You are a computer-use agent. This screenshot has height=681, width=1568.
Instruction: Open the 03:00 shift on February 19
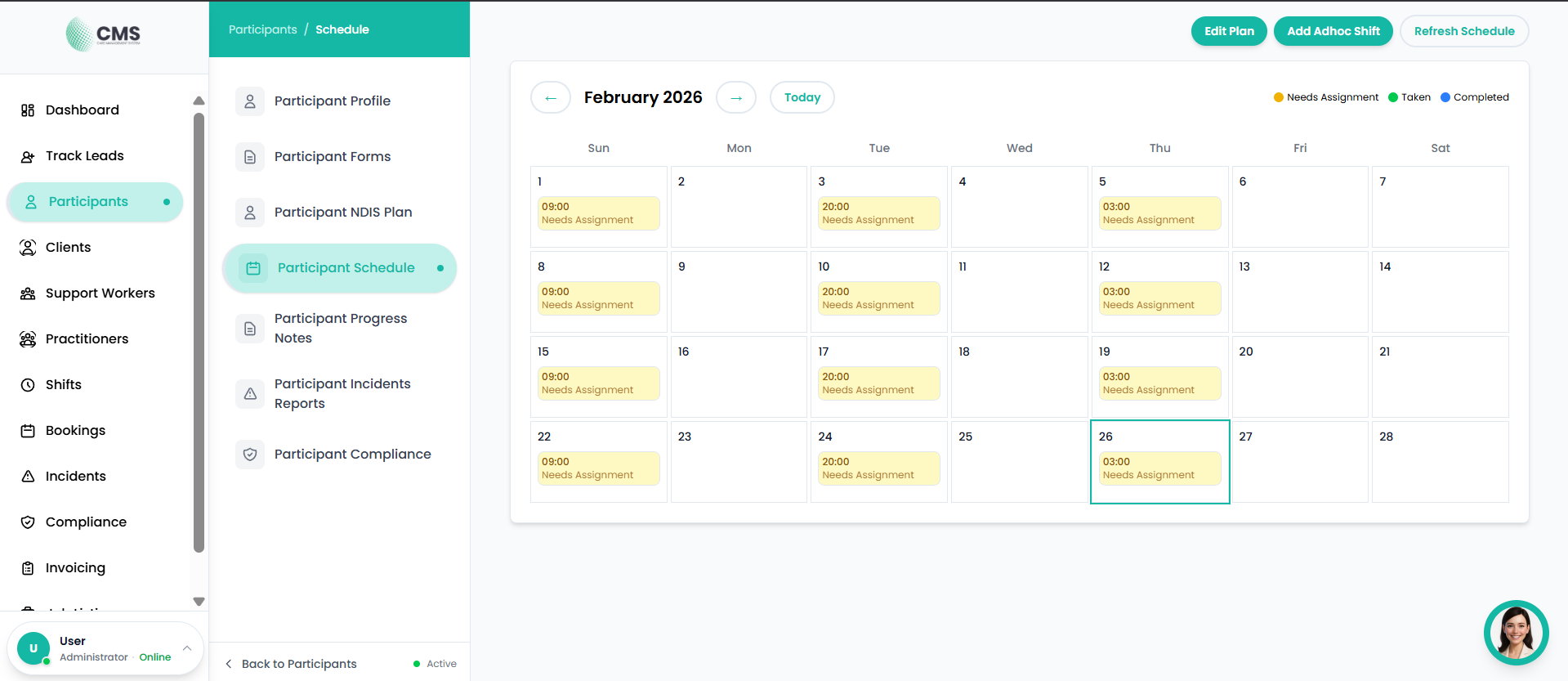pyautogui.click(x=1160, y=383)
